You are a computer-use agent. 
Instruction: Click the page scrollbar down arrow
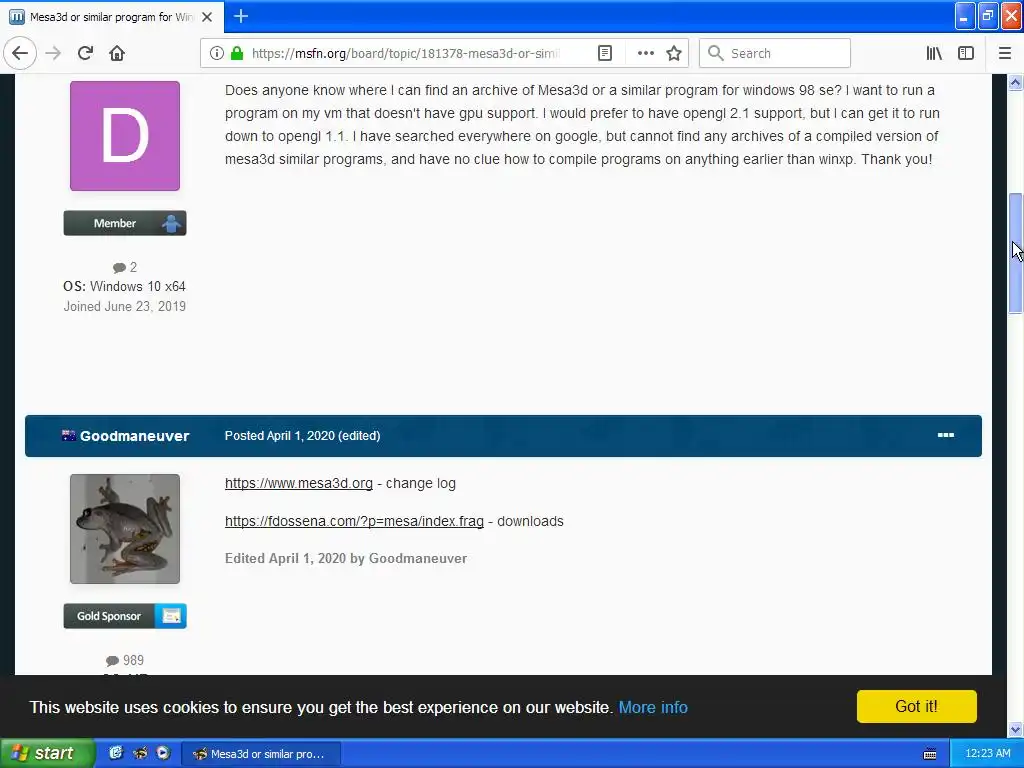click(1016, 729)
